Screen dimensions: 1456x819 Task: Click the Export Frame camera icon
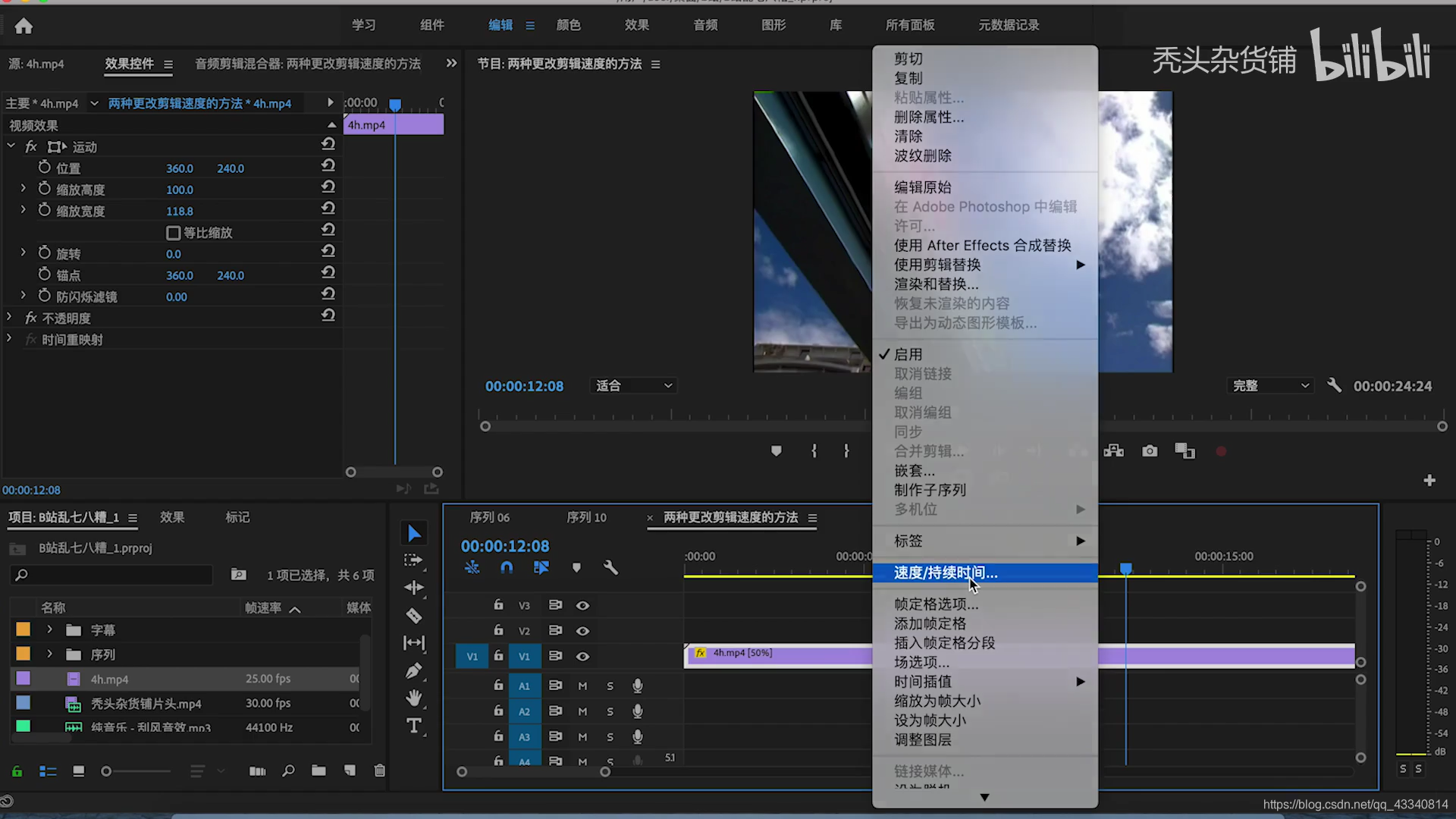[x=1150, y=451]
